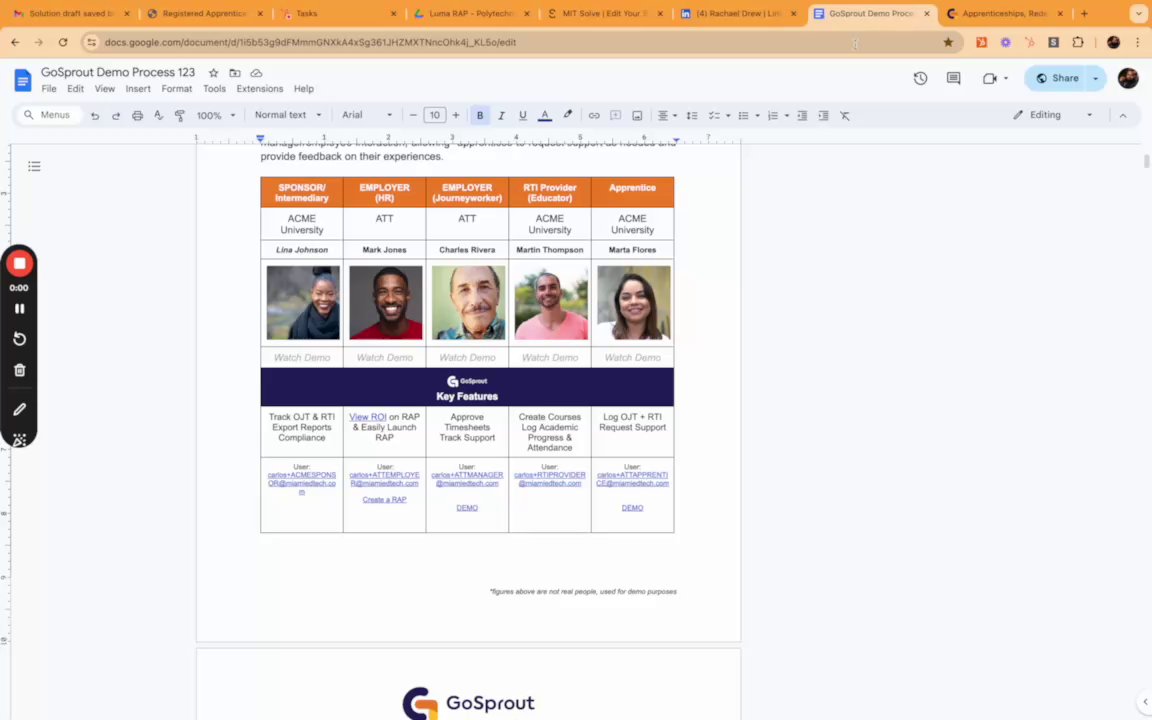This screenshot has width=1152, height=720.
Task: Activate the paint format tool
Action: 180,115
